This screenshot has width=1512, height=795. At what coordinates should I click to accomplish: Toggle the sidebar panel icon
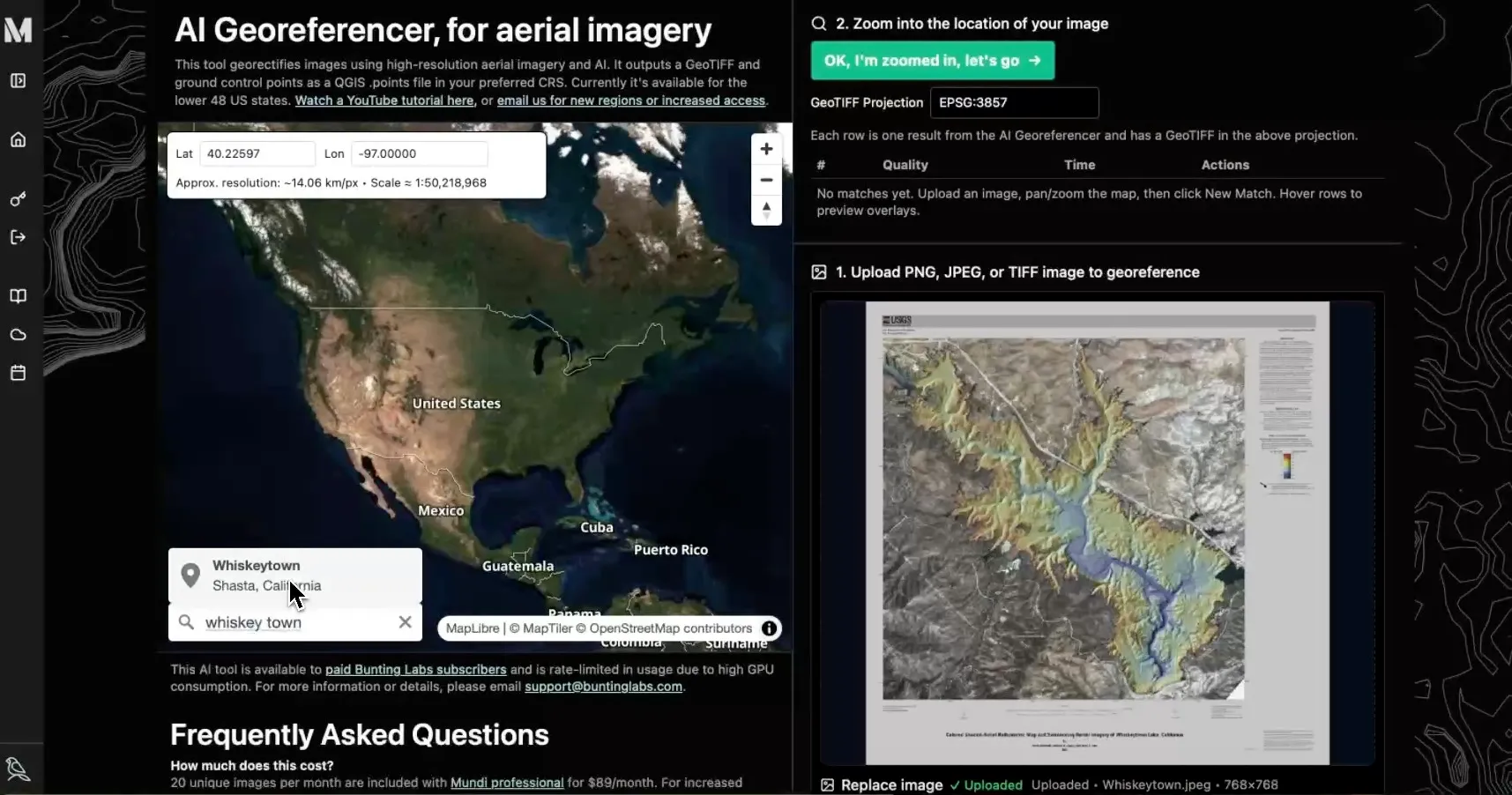[18, 81]
